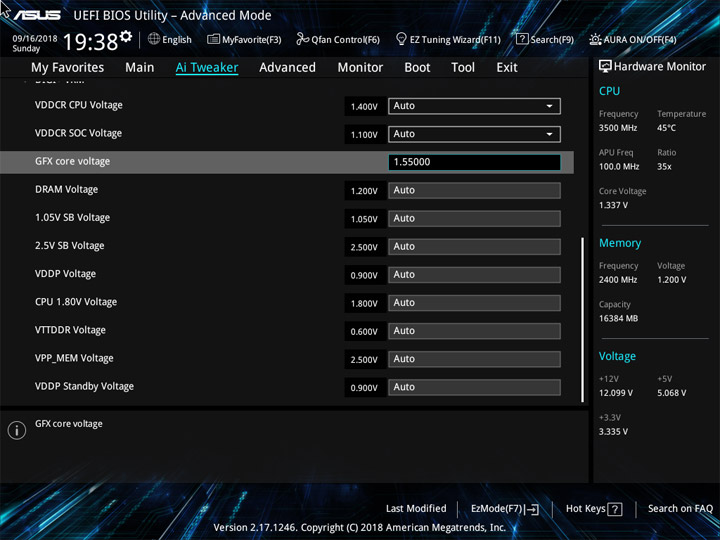Click the settings list scrollbar
The height and width of the screenshot is (540, 720).
coord(582,319)
